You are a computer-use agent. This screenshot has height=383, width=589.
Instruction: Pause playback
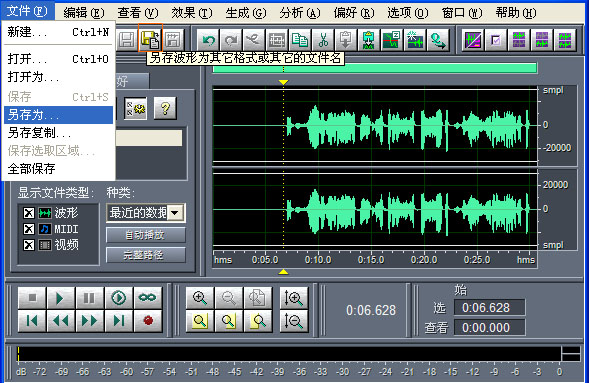(90, 298)
